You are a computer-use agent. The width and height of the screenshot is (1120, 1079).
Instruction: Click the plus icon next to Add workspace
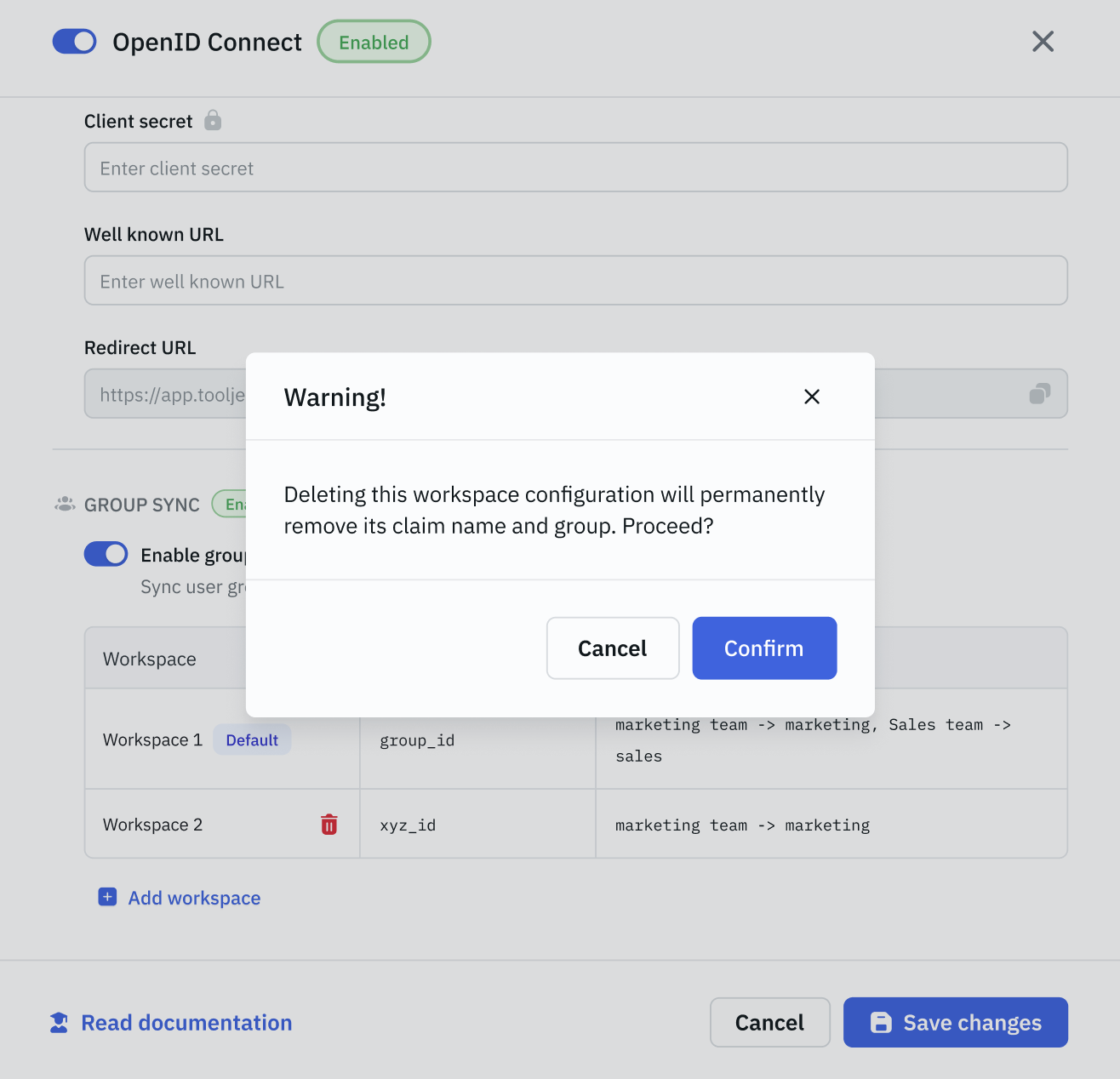[x=107, y=897]
